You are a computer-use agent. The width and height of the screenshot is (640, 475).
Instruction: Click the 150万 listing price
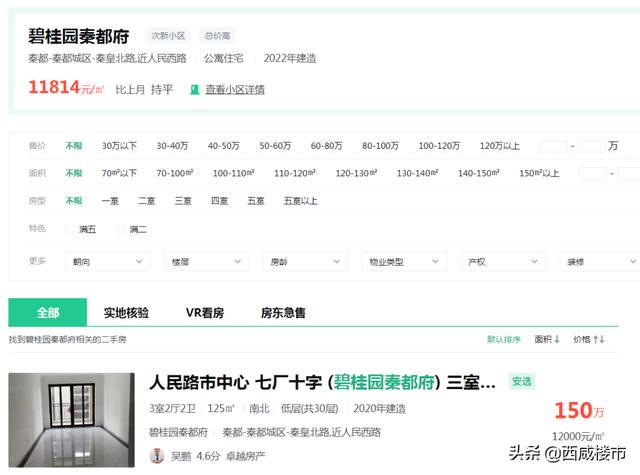click(579, 410)
